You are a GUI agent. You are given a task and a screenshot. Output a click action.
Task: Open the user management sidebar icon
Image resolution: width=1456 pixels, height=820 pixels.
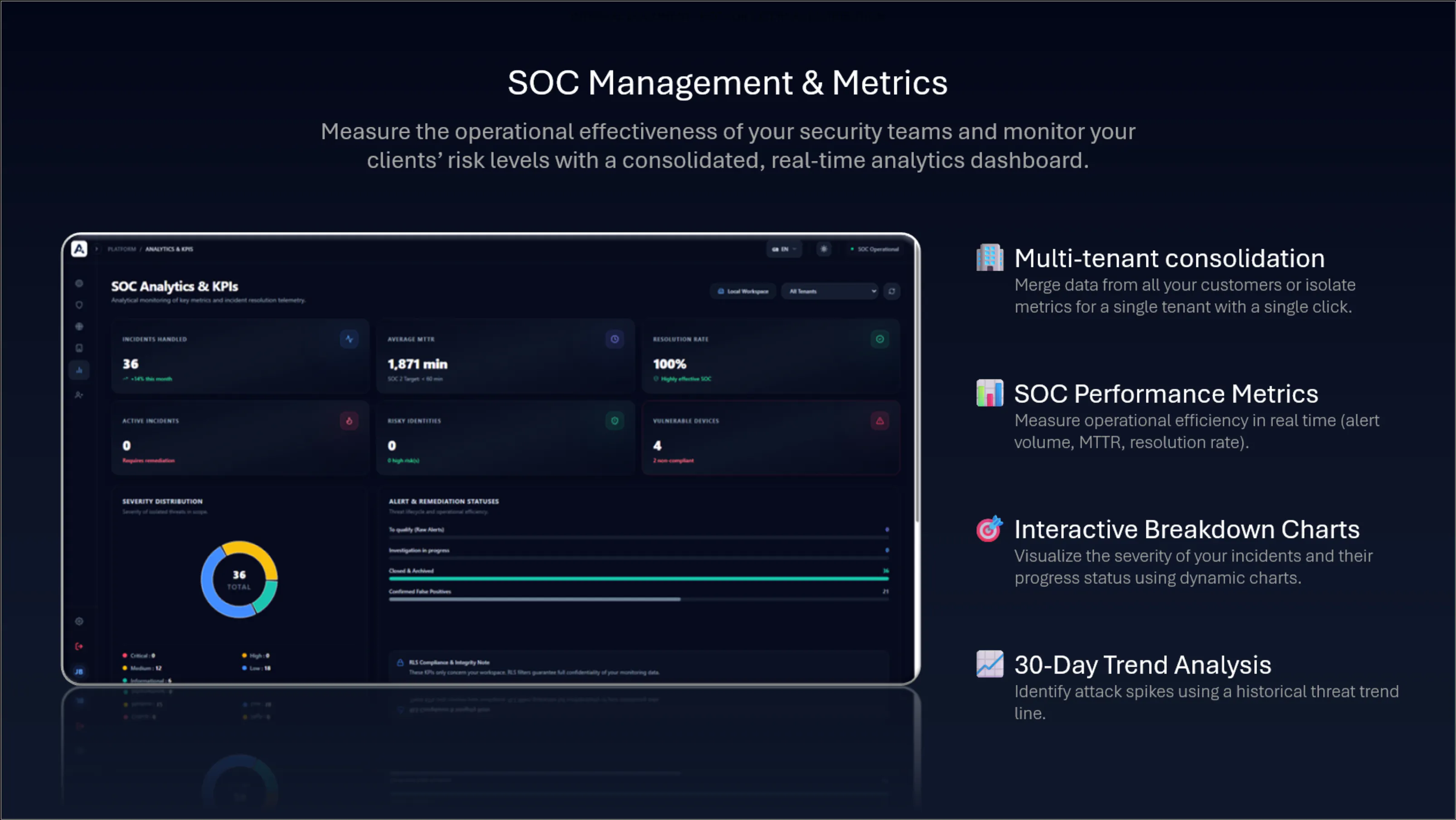pos(79,395)
